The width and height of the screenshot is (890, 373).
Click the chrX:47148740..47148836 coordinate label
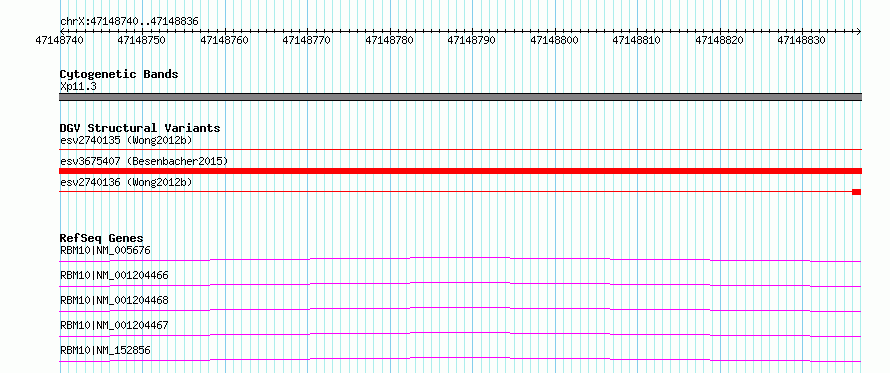(x=129, y=22)
